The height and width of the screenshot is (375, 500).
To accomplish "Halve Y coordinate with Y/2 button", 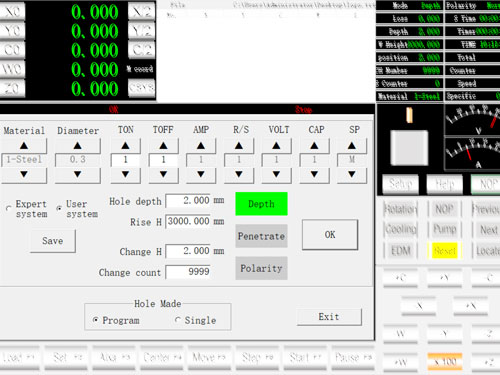I will click(142, 31).
